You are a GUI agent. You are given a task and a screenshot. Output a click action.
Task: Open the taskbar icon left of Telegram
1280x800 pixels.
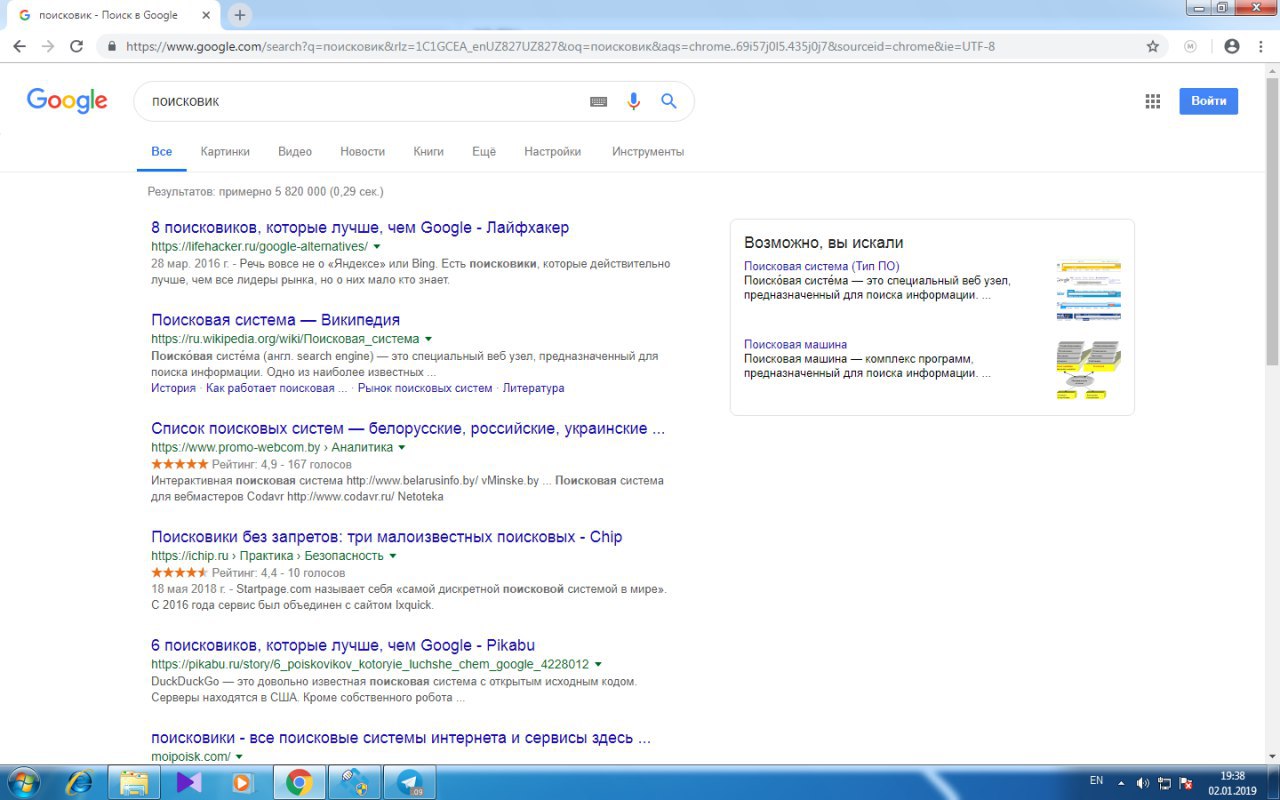[353, 782]
